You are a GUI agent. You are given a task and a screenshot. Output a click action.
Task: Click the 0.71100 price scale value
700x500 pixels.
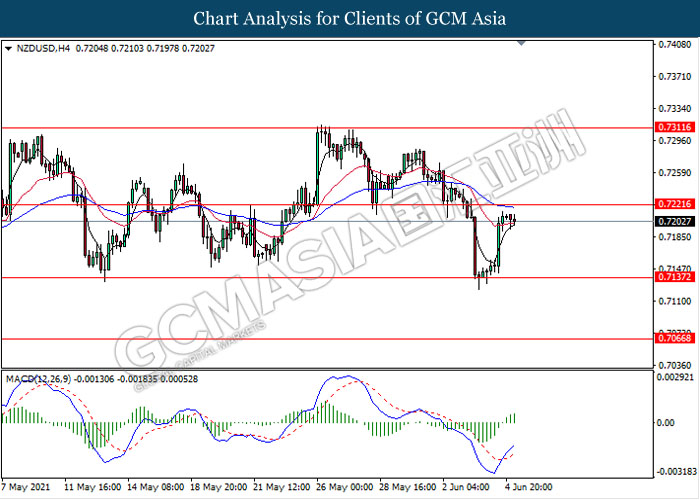(x=675, y=301)
